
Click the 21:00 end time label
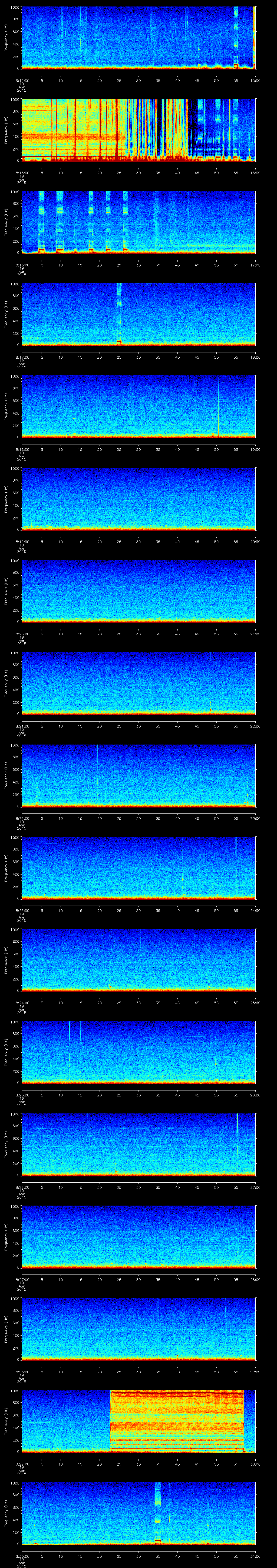(x=256, y=634)
